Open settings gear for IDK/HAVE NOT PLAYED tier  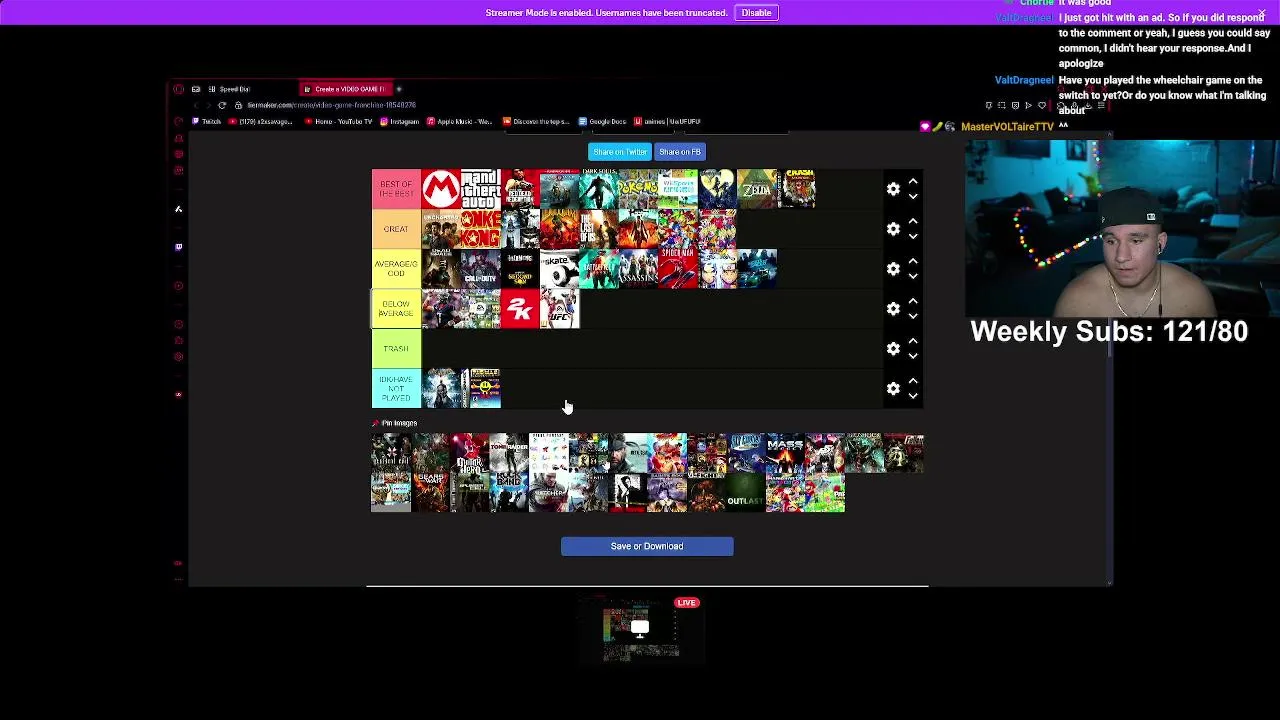click(x=893, y=389)
